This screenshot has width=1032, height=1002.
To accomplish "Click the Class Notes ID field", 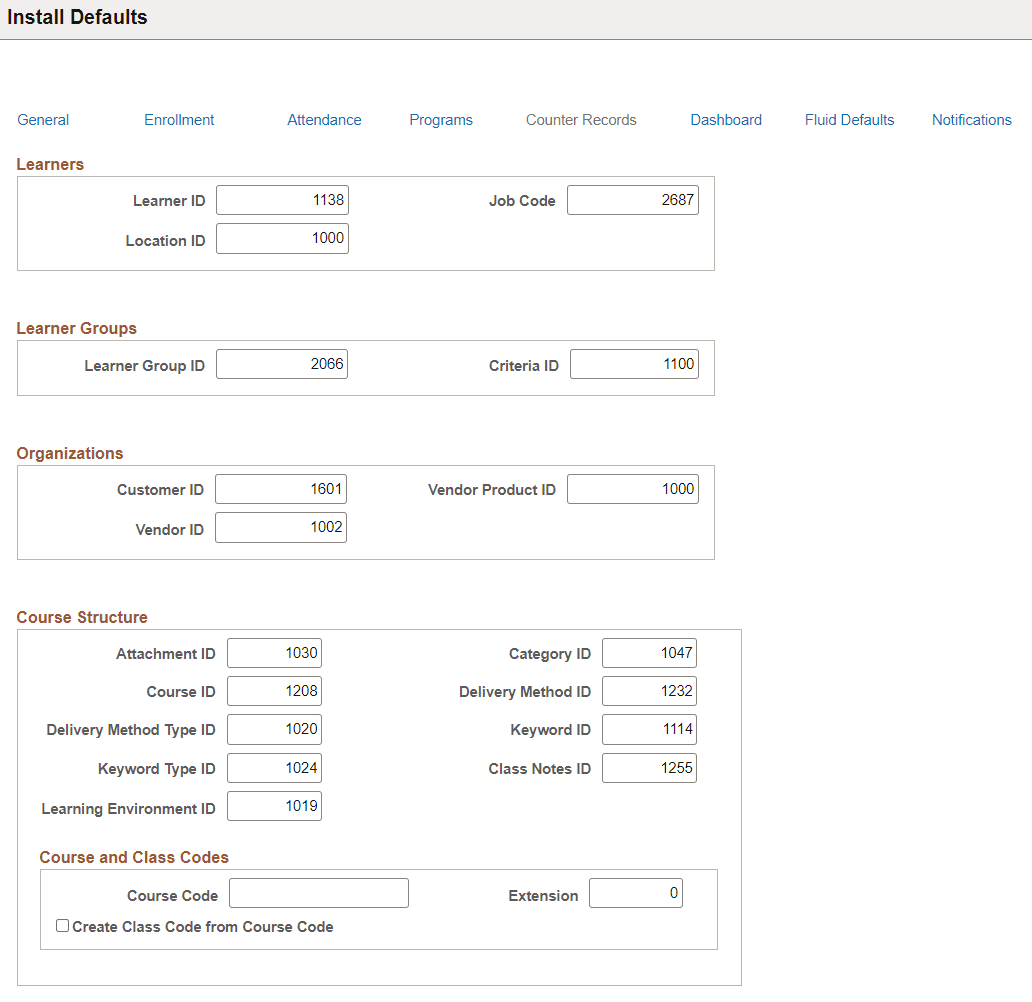I will pyautogui.click(x=649, y=767).
